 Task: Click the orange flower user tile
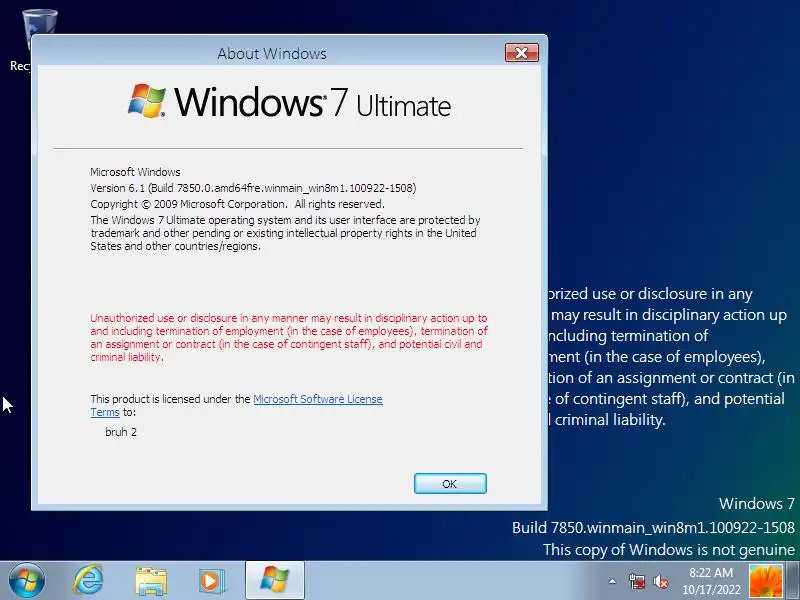pyautogui.click(x=765, y=581)
